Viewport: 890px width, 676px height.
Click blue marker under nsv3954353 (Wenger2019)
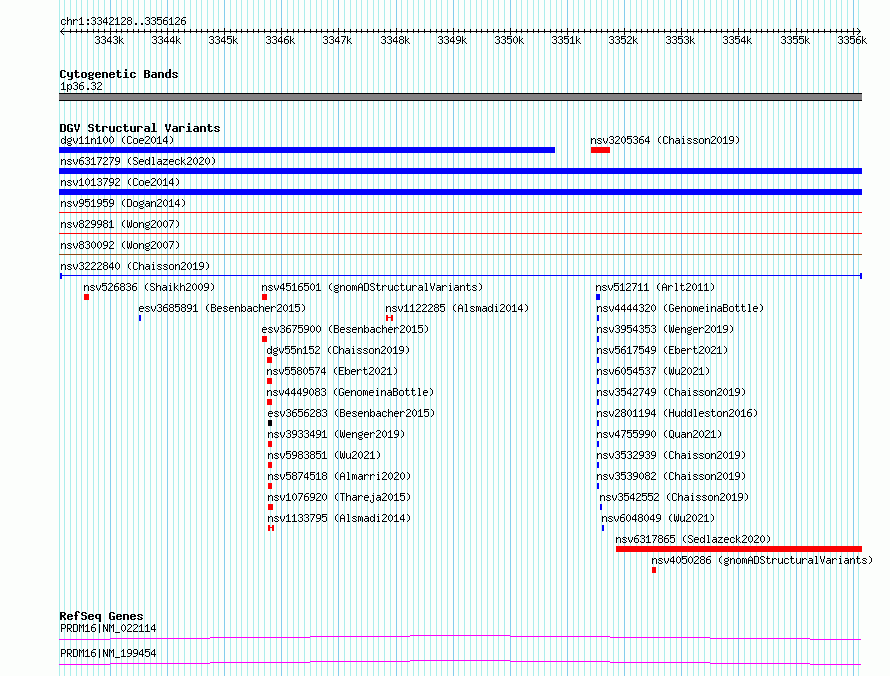point(598,339)
